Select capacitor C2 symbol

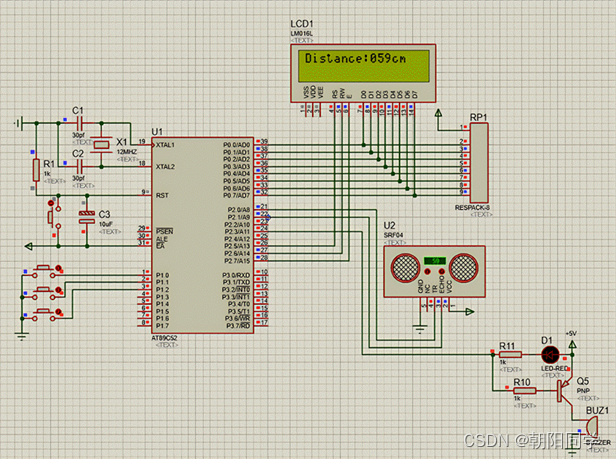tap(80, 167)
